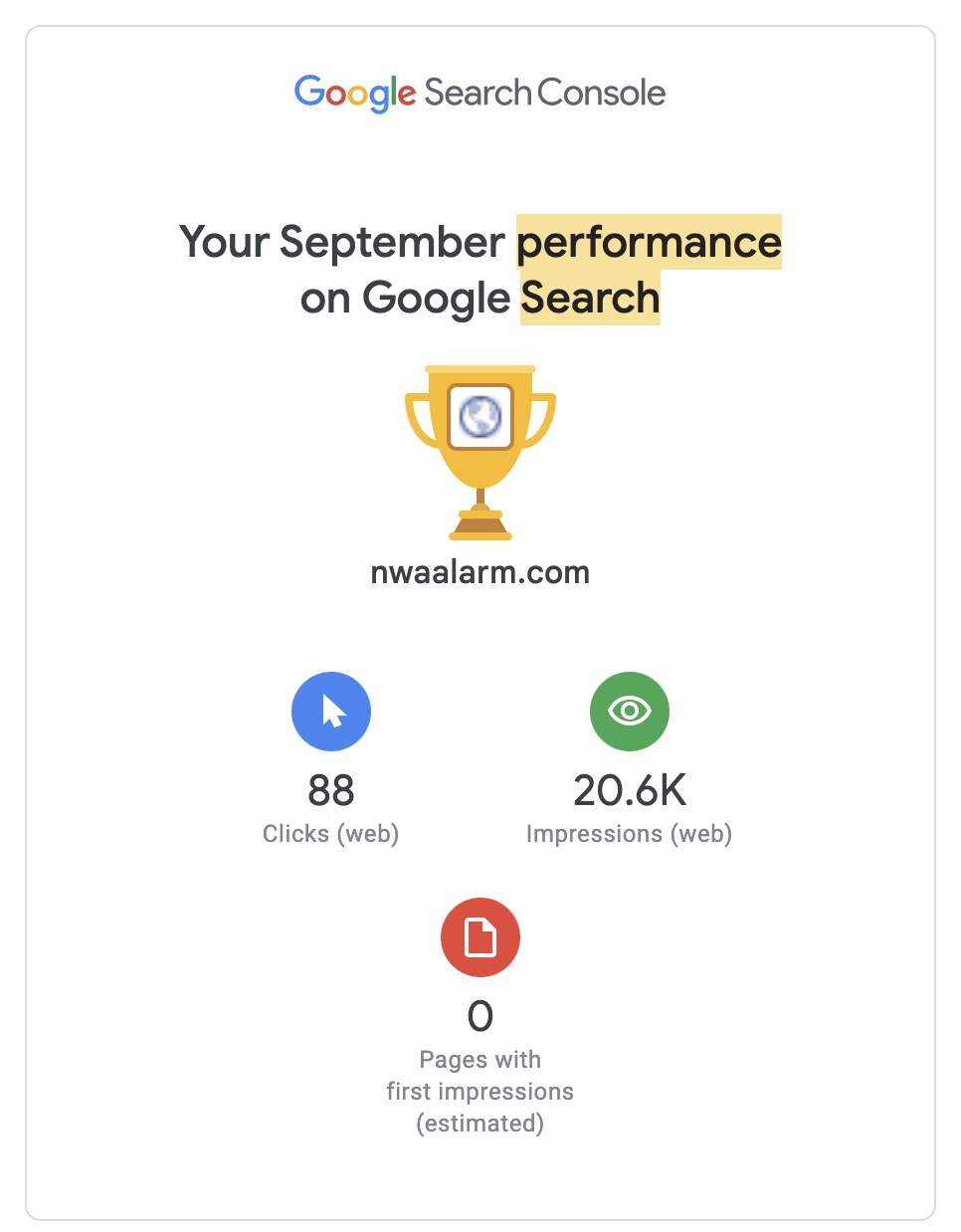Screen dimensions: 961x1232
Task: Click the highlighted word "Search" in heading
Action: 590,299
